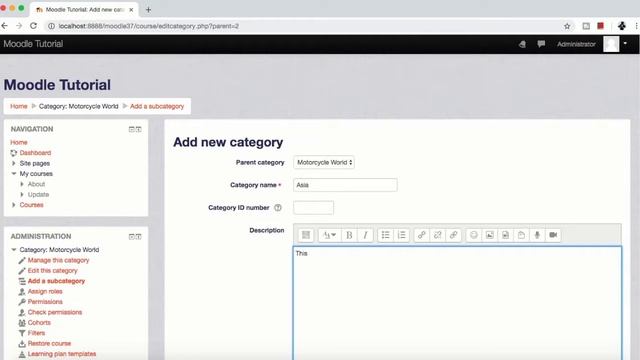Click the record audio microphone icon

pos(537,235)
